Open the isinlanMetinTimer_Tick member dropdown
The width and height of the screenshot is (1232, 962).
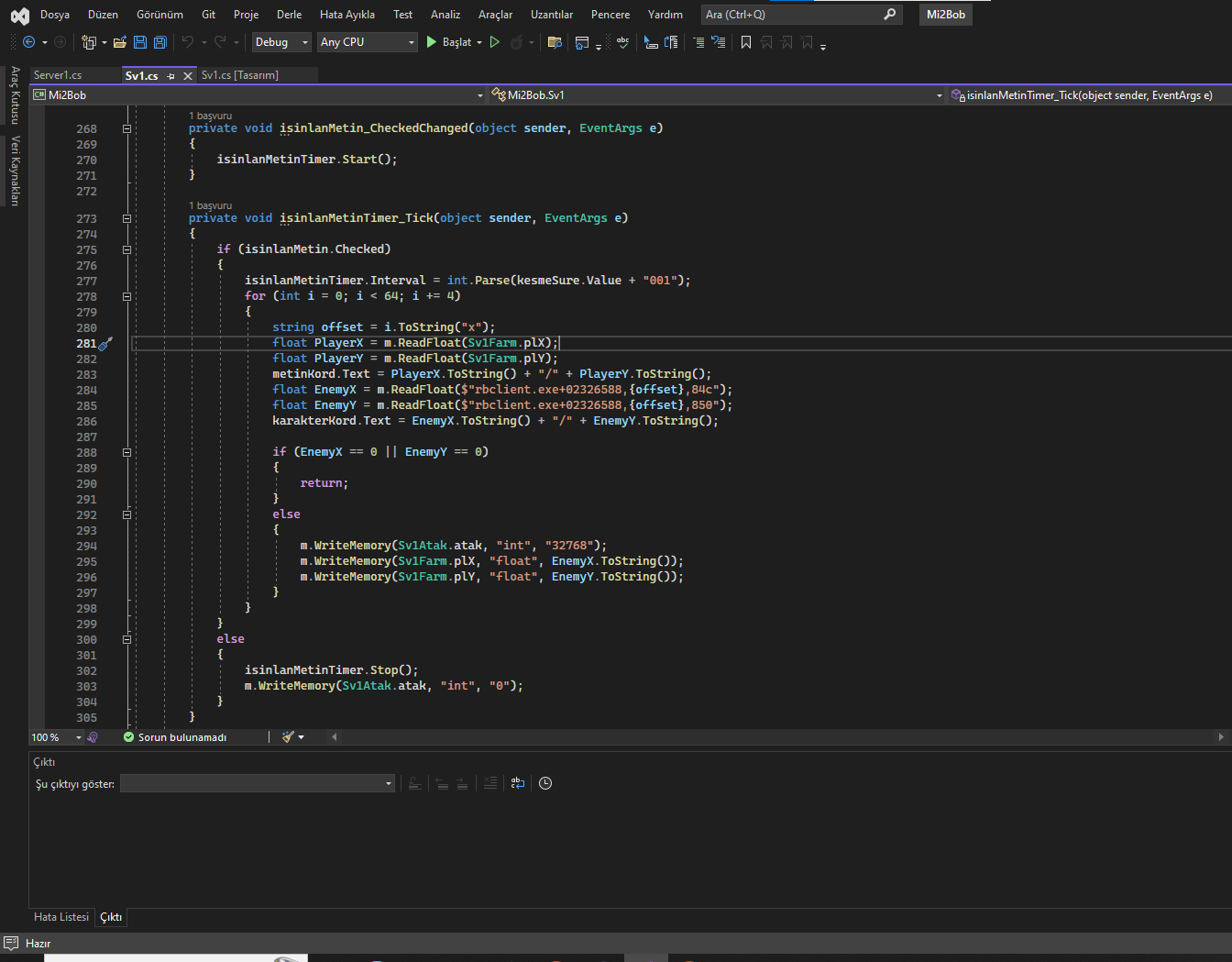click(1090, 95)
